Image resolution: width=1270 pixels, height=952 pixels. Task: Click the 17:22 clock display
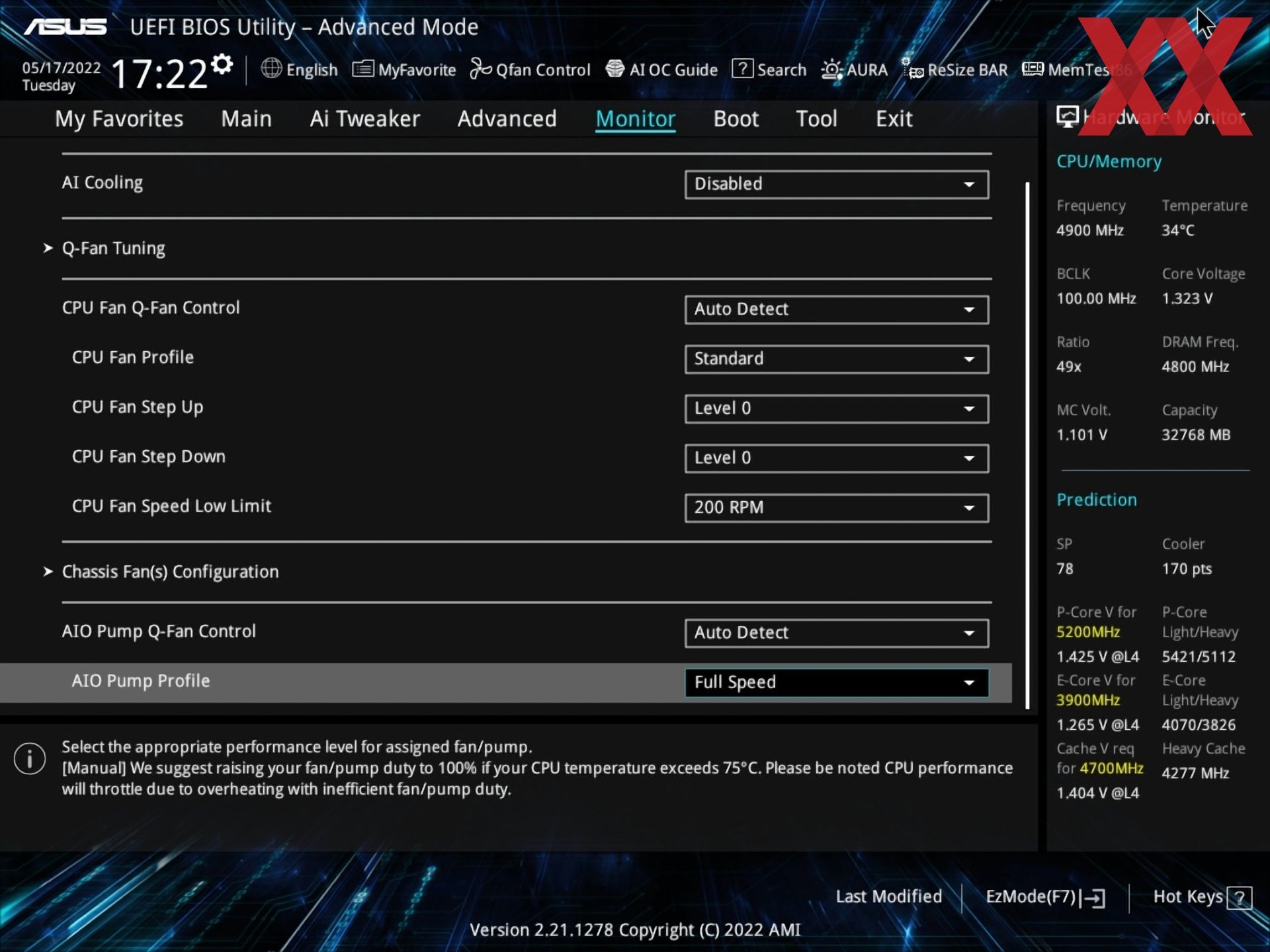159,73
